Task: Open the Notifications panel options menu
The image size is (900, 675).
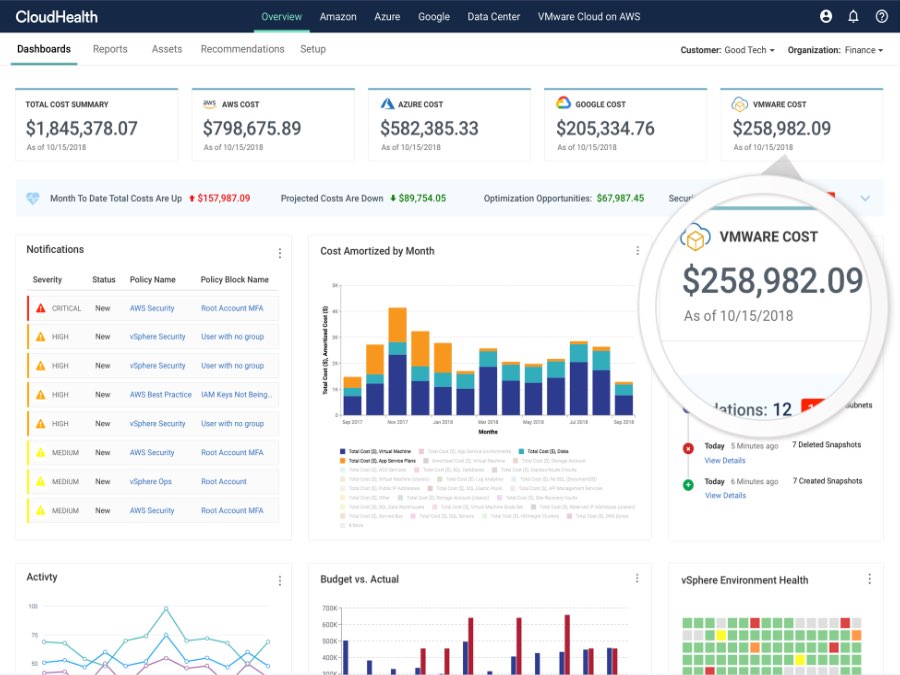Action: click(x=278, y=252)
